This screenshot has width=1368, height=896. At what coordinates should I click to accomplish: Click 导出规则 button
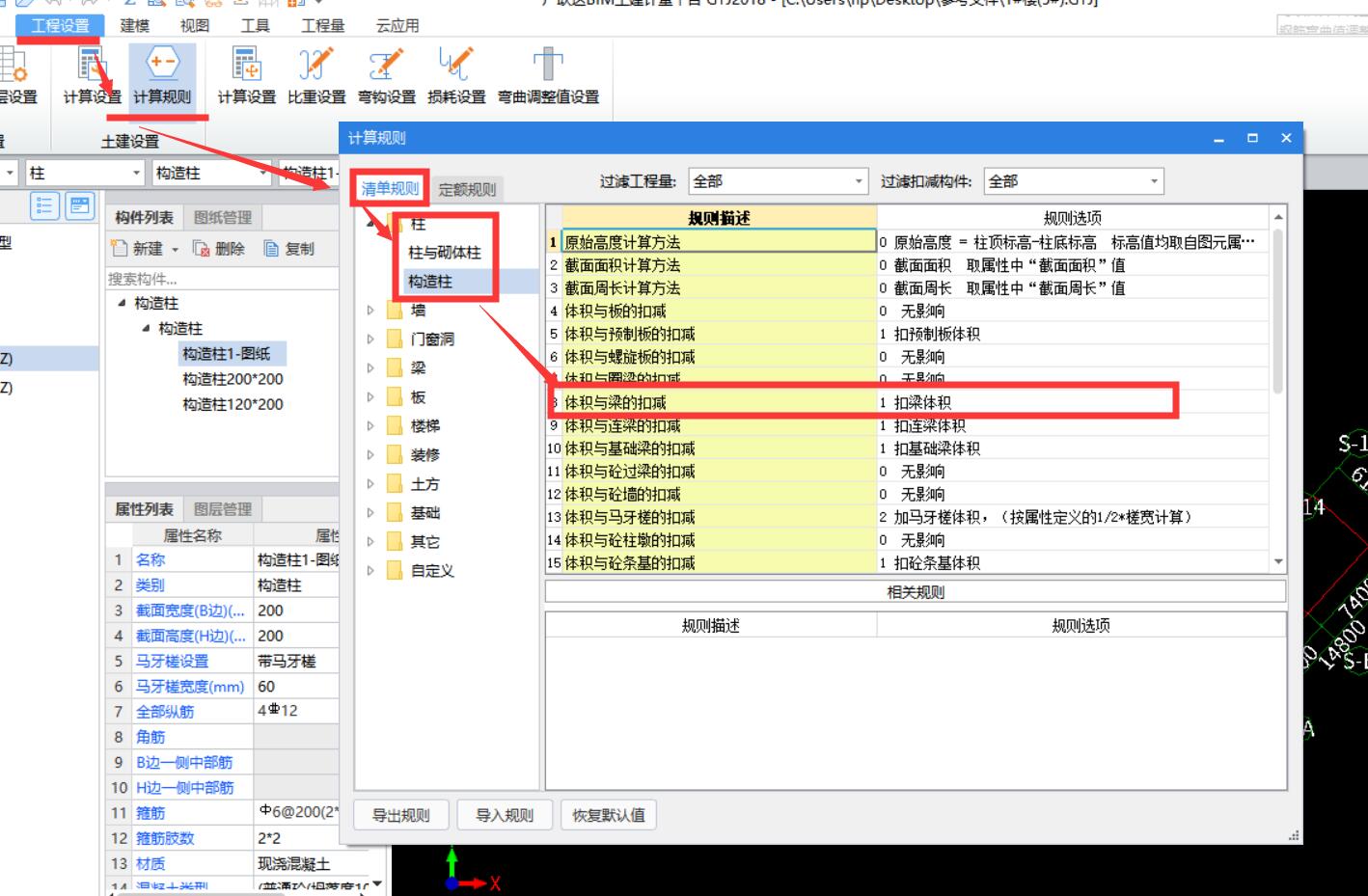[401, 816]
